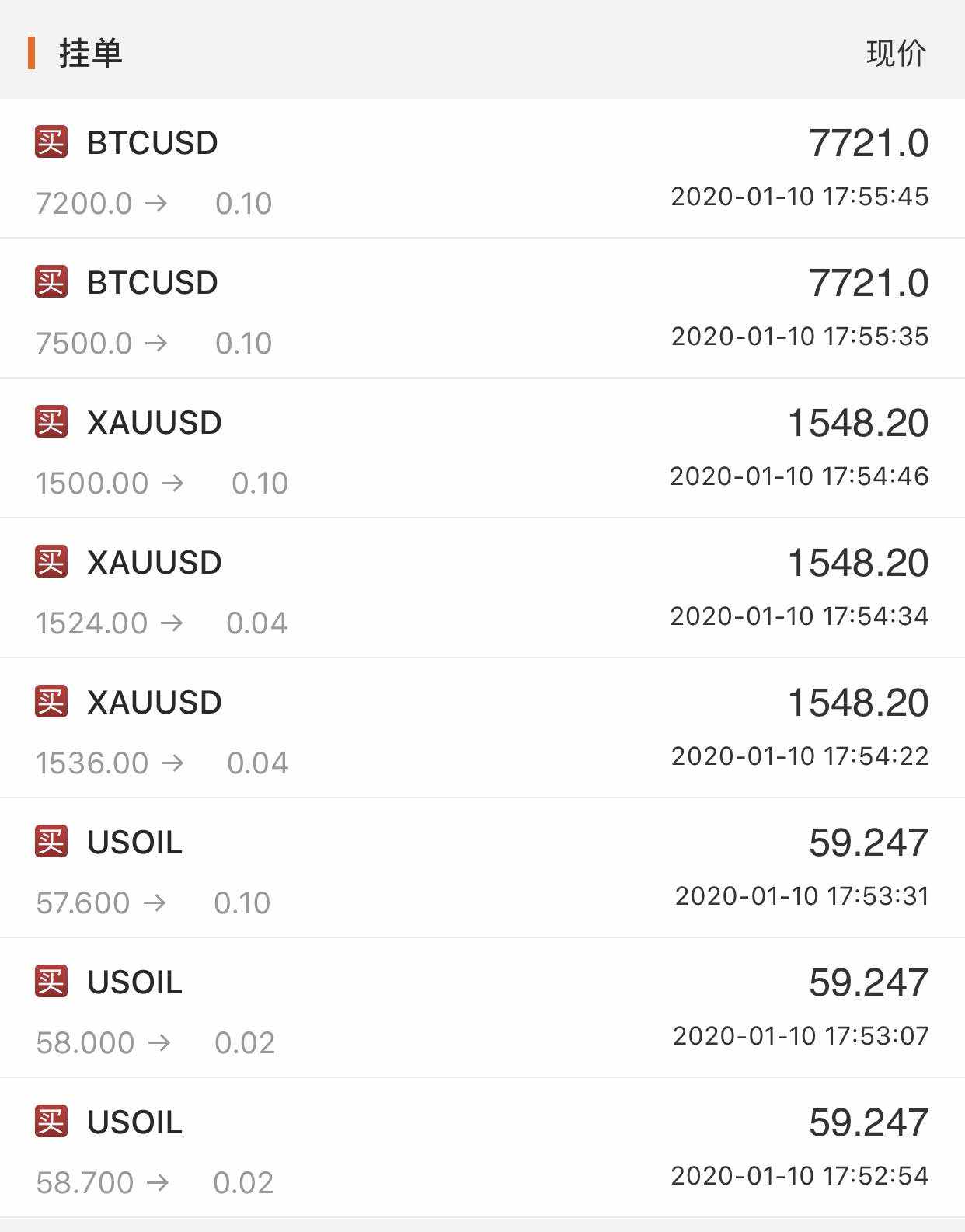This screenshot has height=1232, width=965.
Task: Tap the 1548.20 price above the 17:54:46 timestamp
Action: (x=858, y=423)
